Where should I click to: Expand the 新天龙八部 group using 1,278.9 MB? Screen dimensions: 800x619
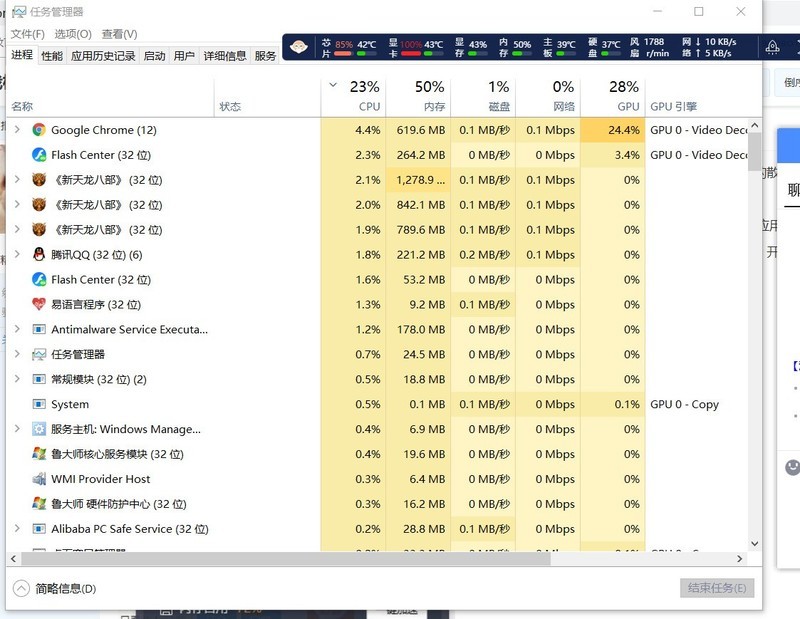17,180
